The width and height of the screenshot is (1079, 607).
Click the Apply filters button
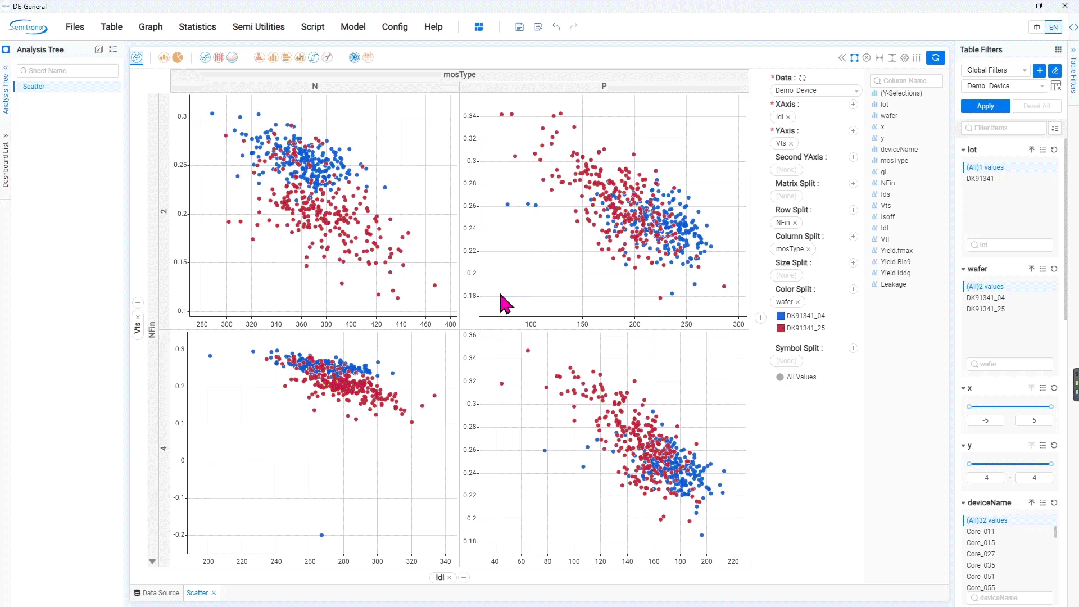tap(985, 106)
